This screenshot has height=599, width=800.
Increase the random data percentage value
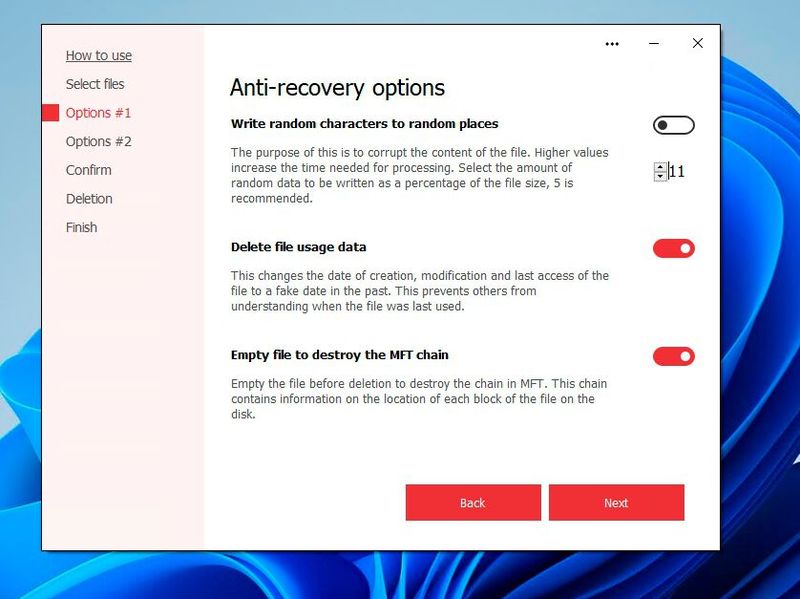point(659,166)
